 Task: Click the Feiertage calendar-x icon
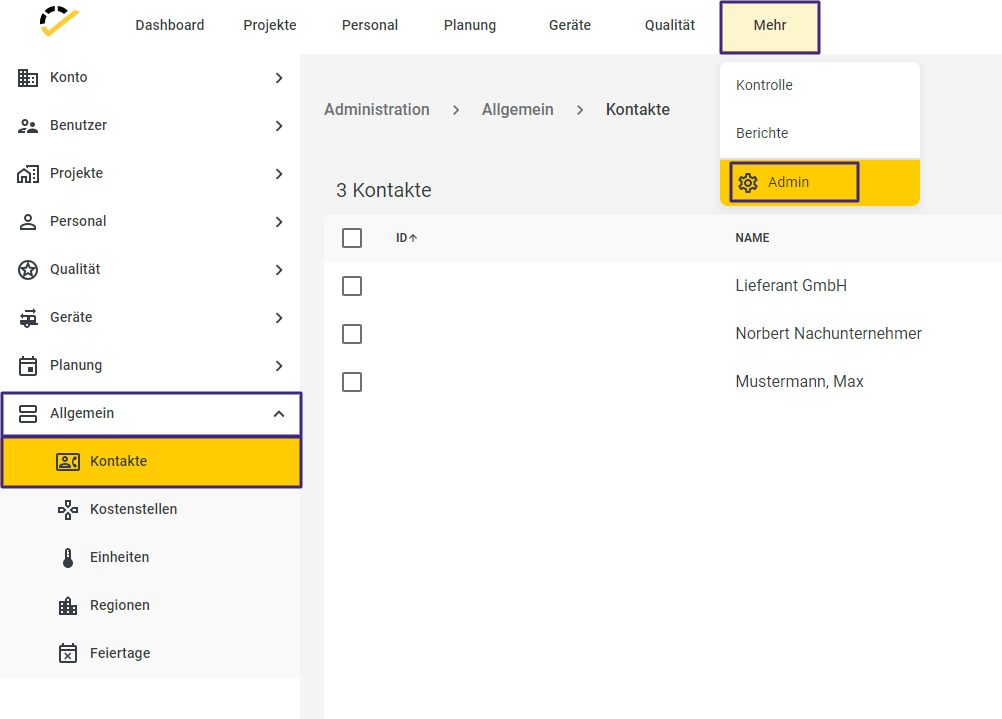tap(68, 653)
